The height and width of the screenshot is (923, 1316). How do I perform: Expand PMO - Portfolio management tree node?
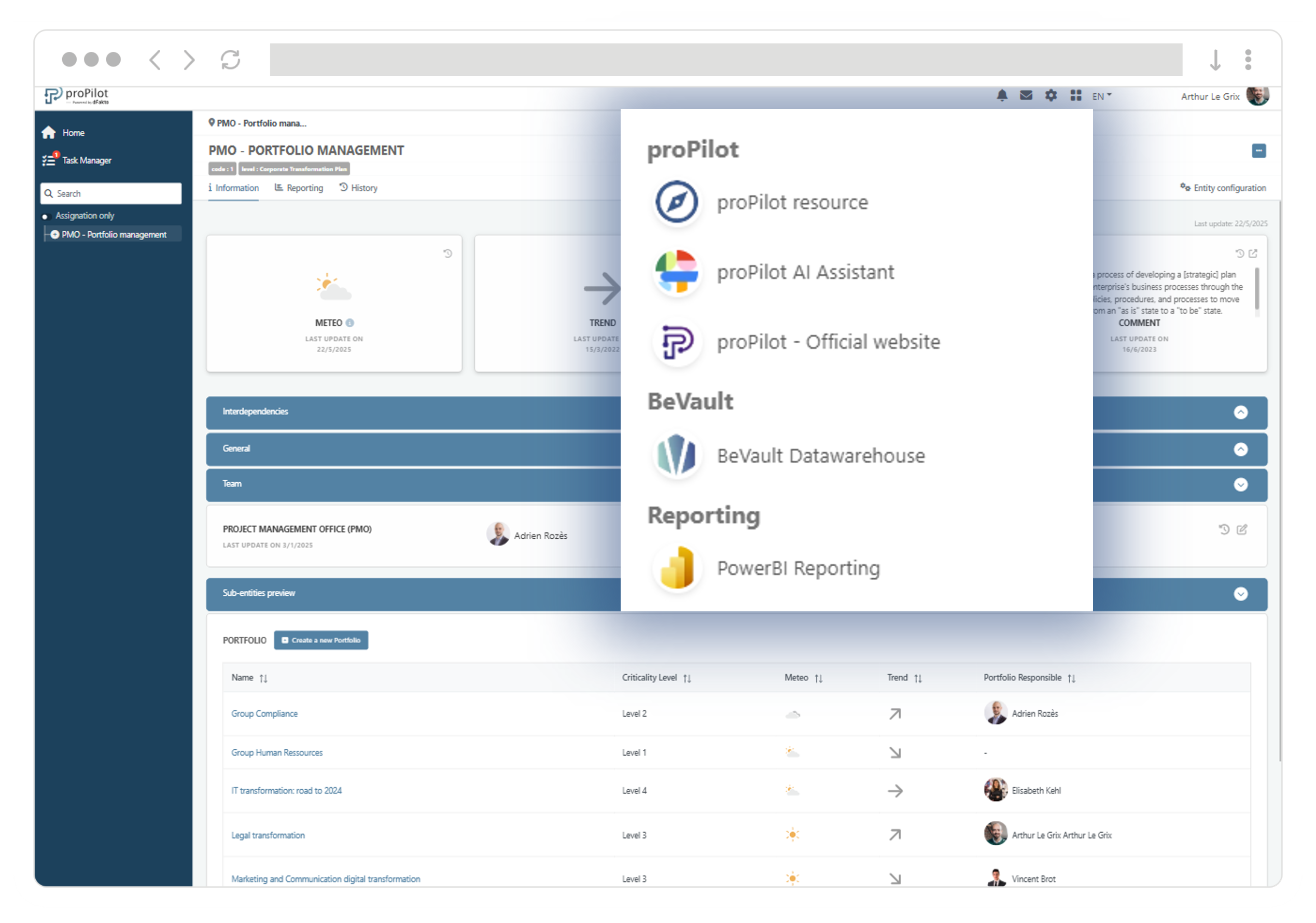[55, 234]
